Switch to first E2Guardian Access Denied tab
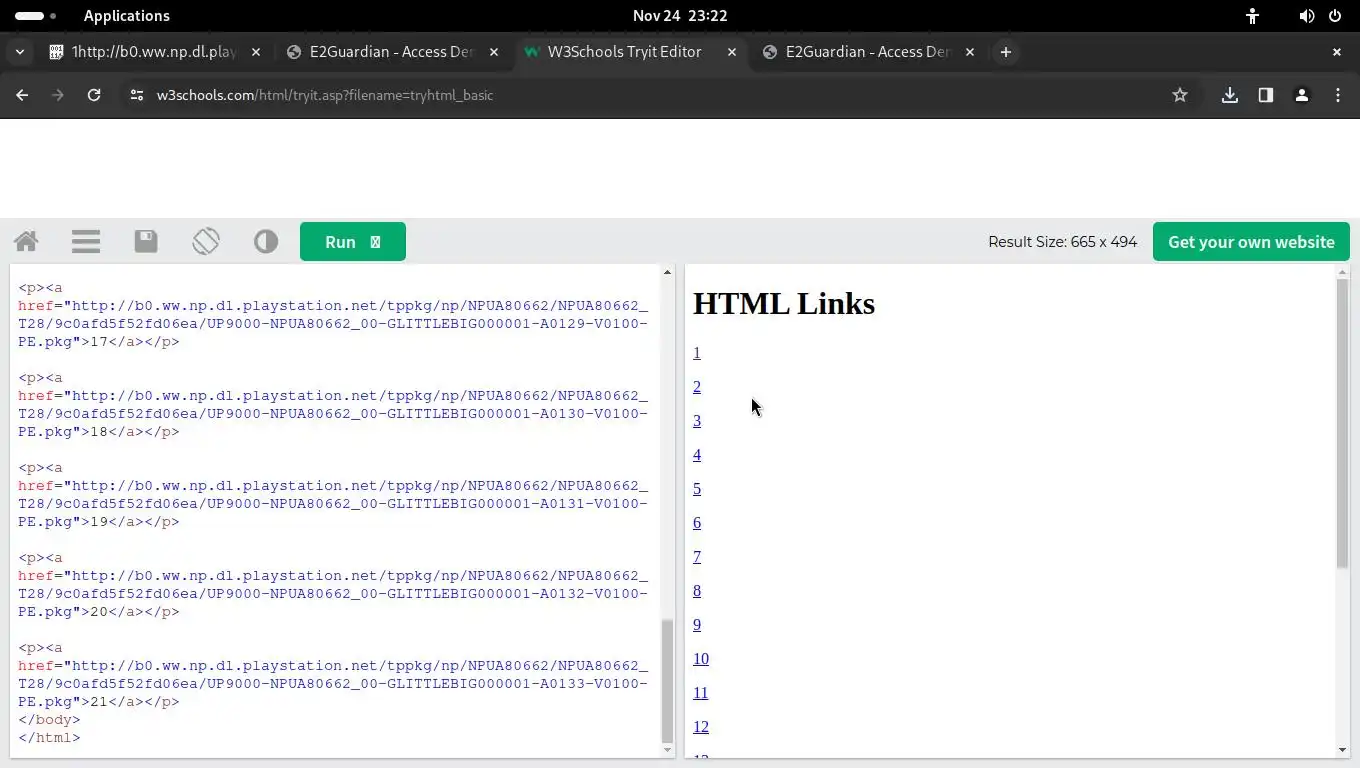Screen dimensions: 1360x768 pos(392,52)
